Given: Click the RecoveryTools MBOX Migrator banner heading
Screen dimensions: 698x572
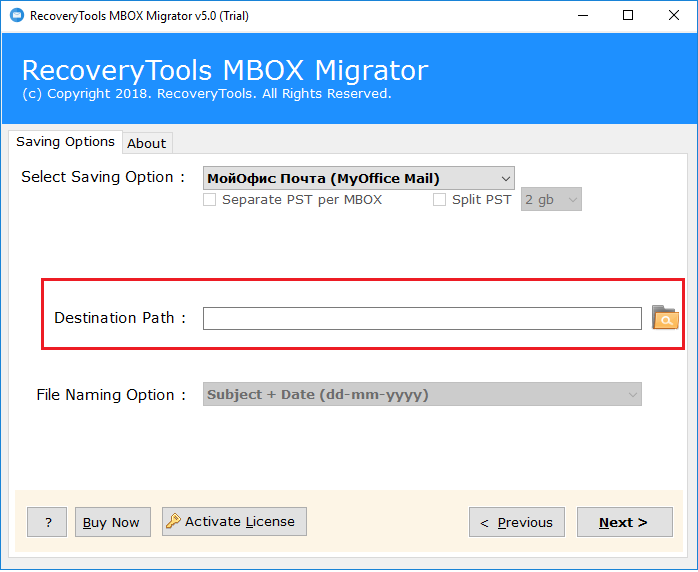Looking at the screenshot, I should [225, 70].
